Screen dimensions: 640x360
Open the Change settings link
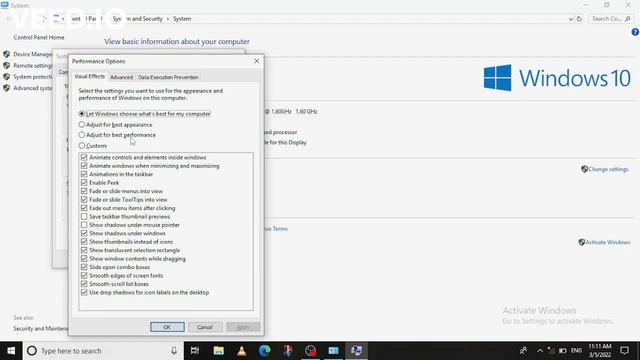608,169
